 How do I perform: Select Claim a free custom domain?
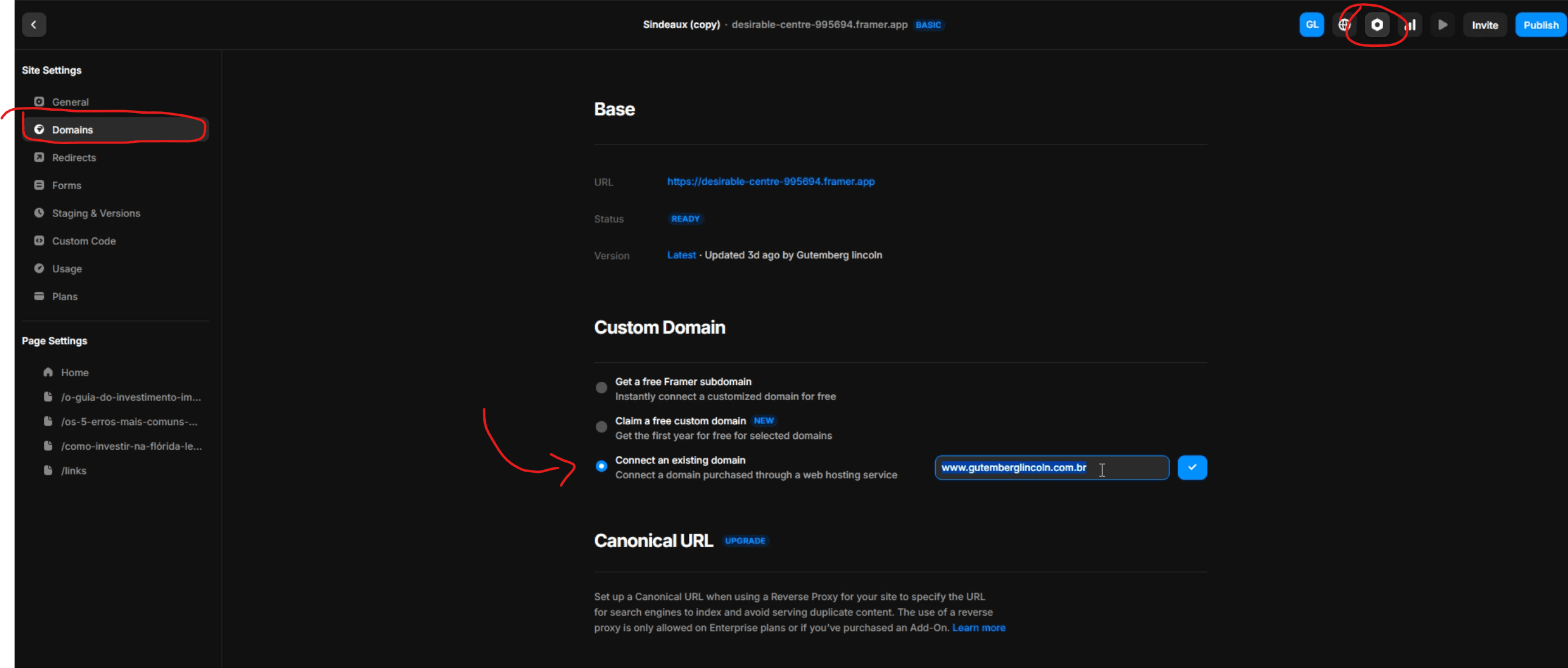pos(601,427)
